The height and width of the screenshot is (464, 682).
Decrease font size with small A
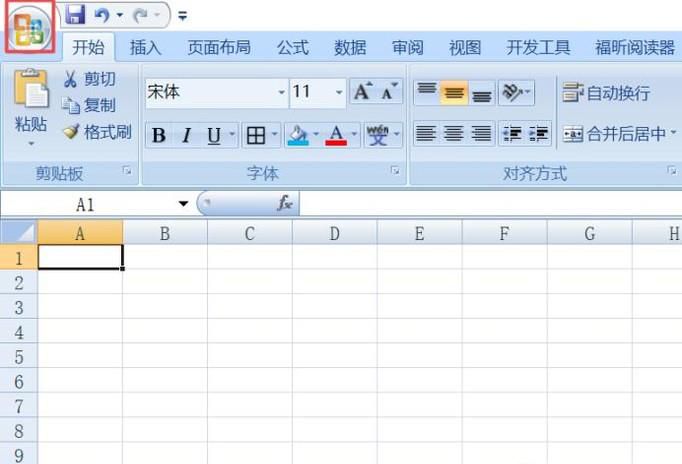tap(389, 92)
